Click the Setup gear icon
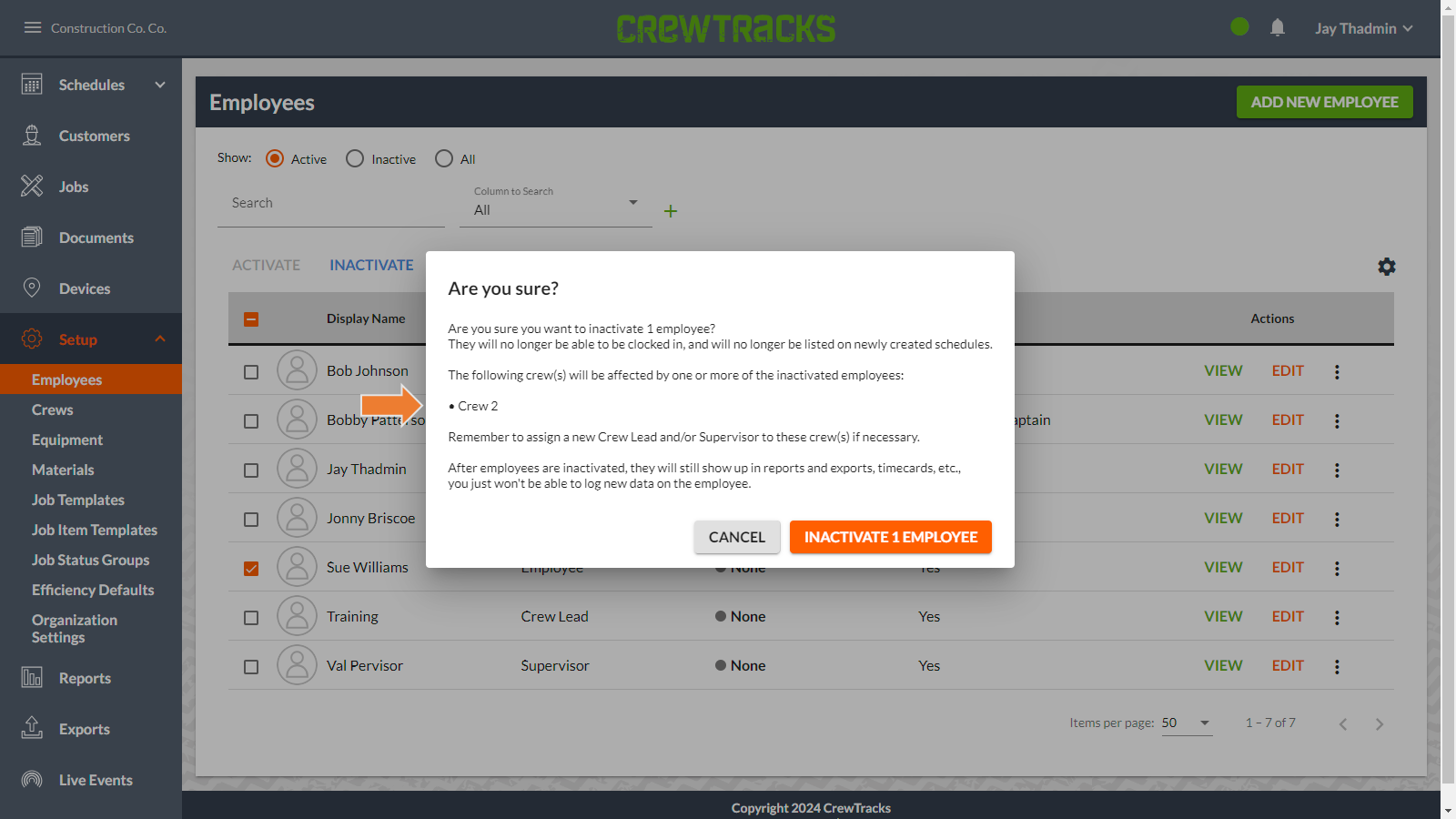The image size is (1456, 819). pos(32,339)
